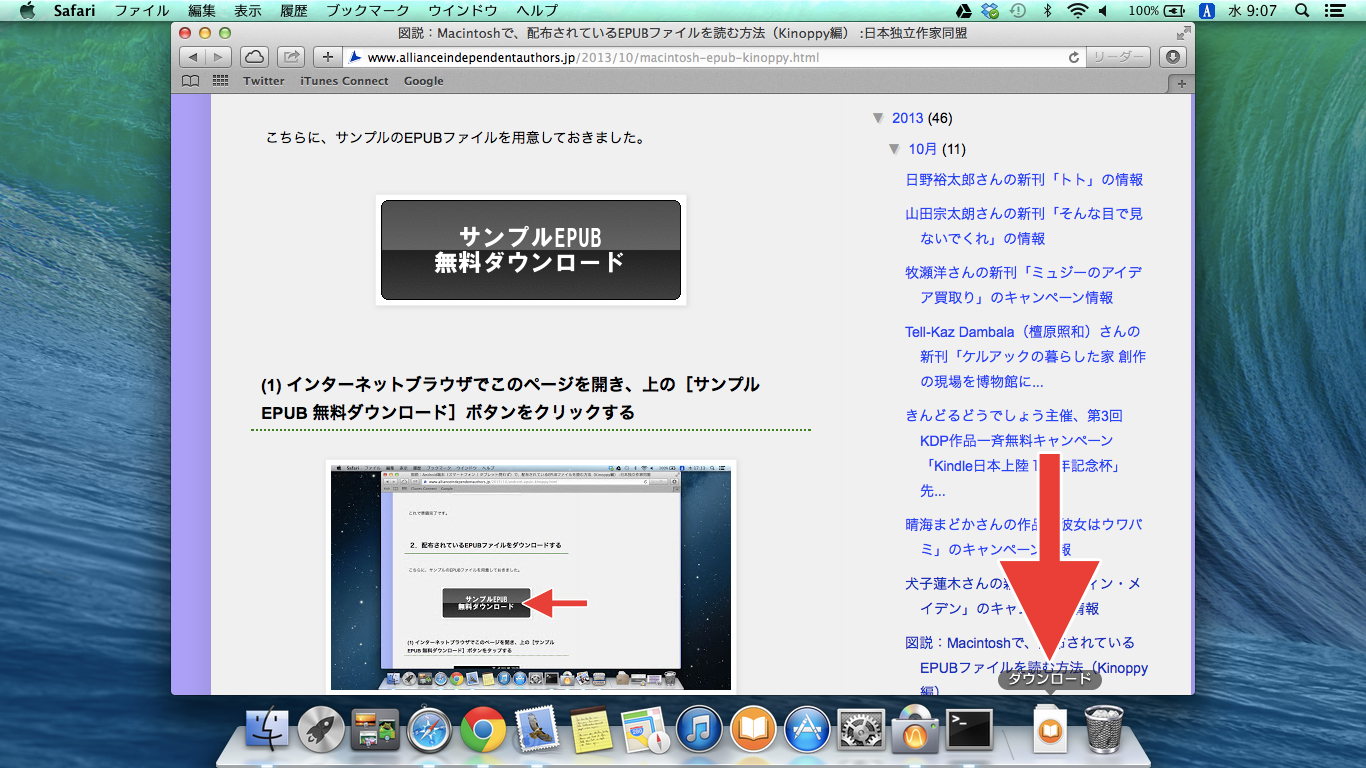Viewport: 1366px width, 768px height.
Task: Click the リーダー Reader button
Action: click(x=1118, y=57)
